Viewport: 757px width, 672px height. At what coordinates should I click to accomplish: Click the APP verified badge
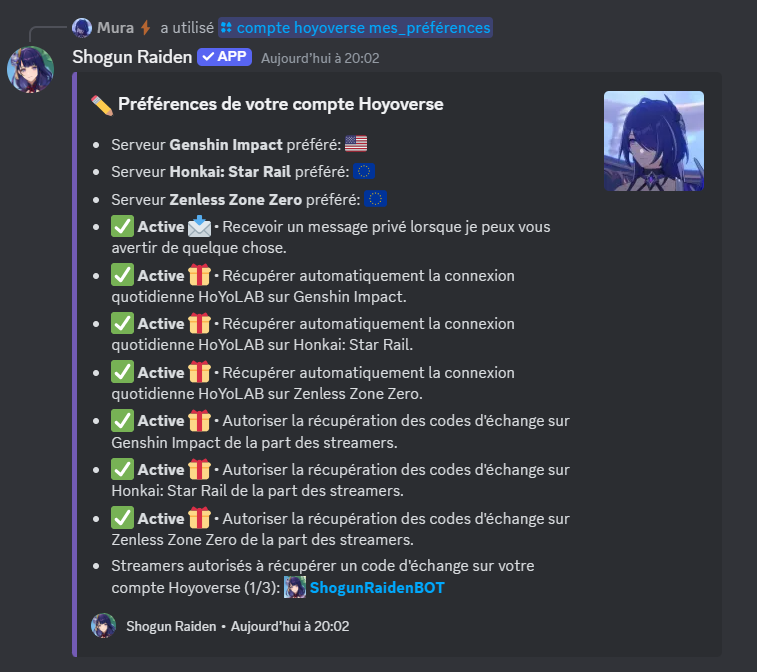pyautogui.click(x=224, y=57)
